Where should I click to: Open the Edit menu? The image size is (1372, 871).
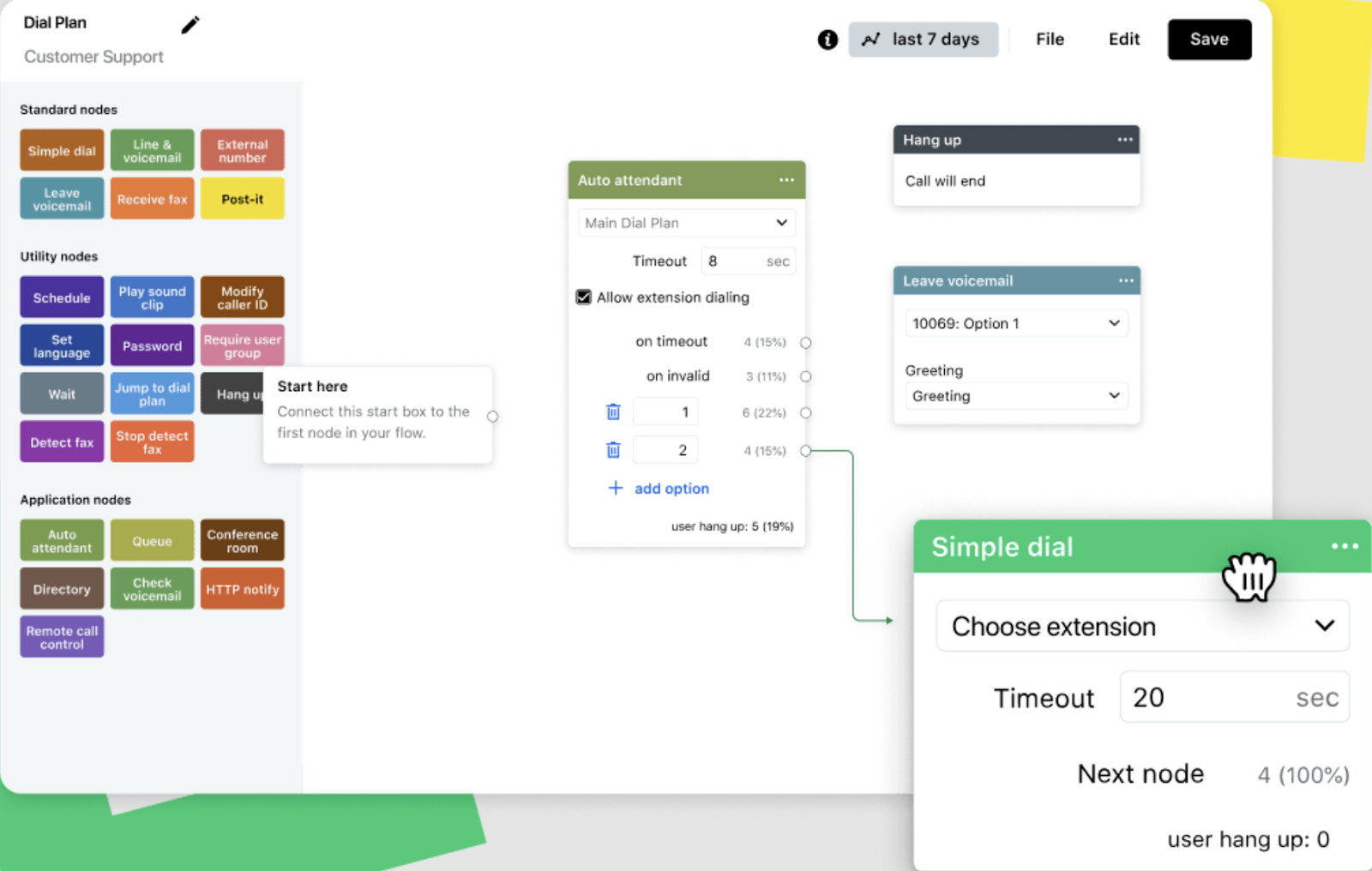click(x=1123, y=39)
